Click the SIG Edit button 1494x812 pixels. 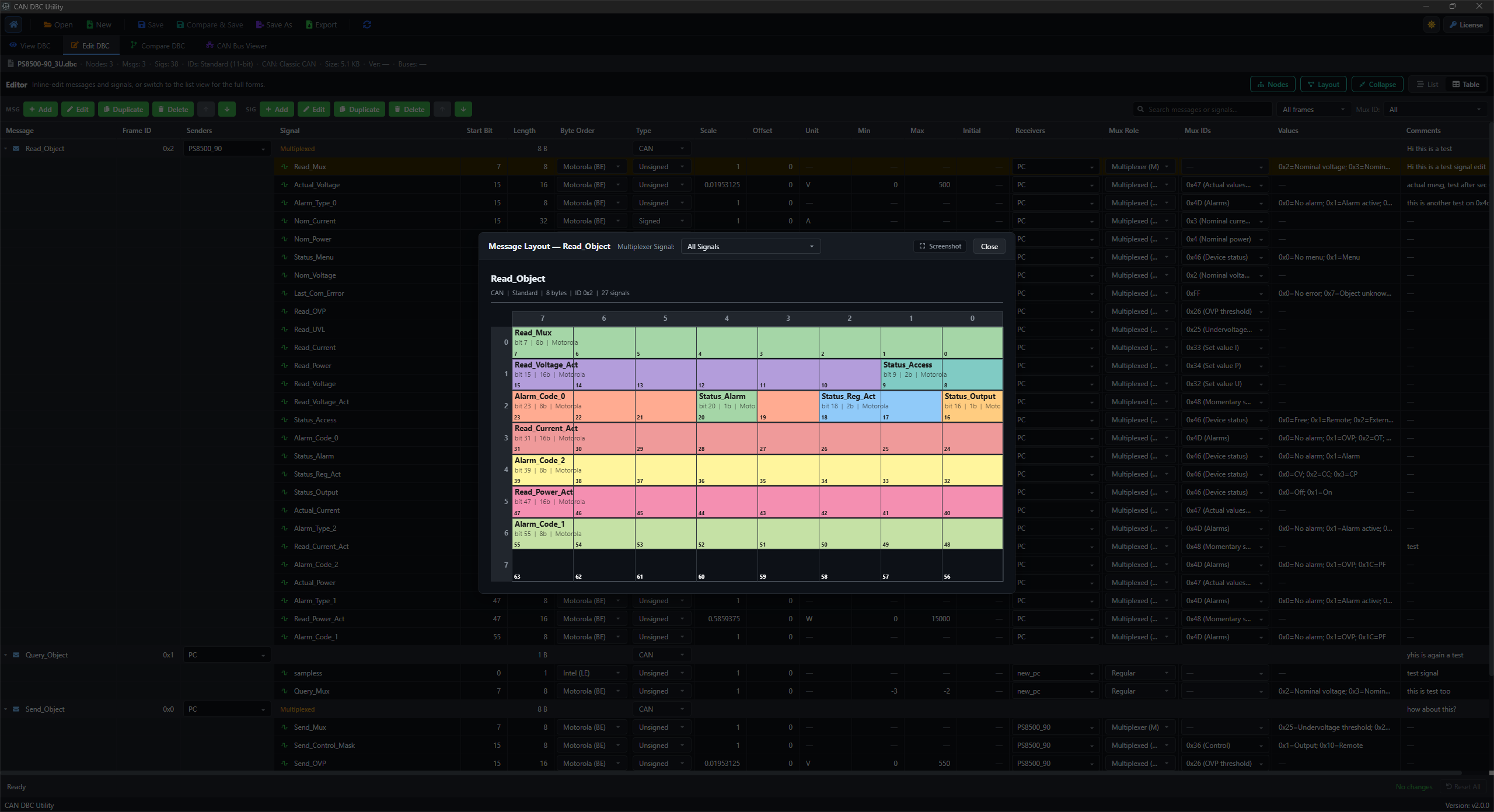point(314,109)
